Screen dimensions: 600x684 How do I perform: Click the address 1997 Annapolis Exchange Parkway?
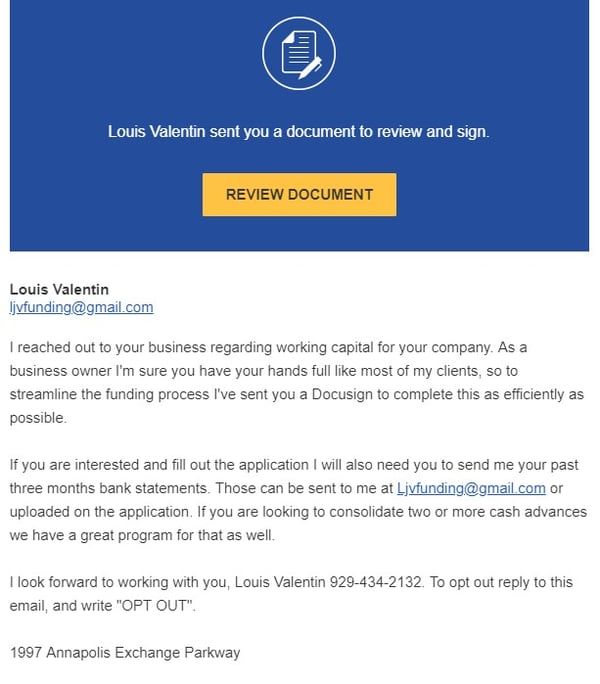tap(125, 653)
